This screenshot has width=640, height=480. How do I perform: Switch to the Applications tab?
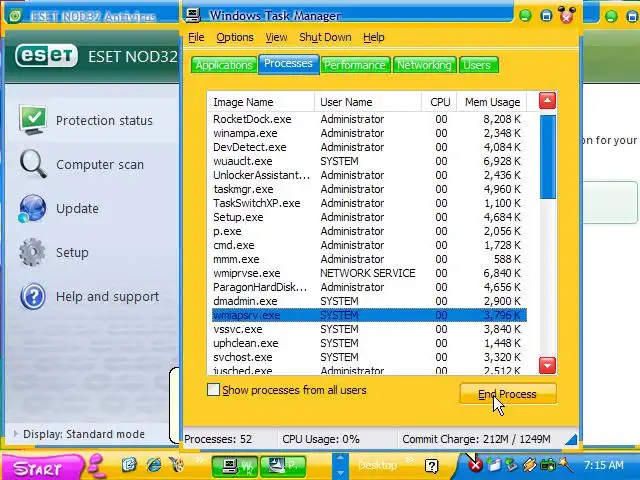pos(224,65)
